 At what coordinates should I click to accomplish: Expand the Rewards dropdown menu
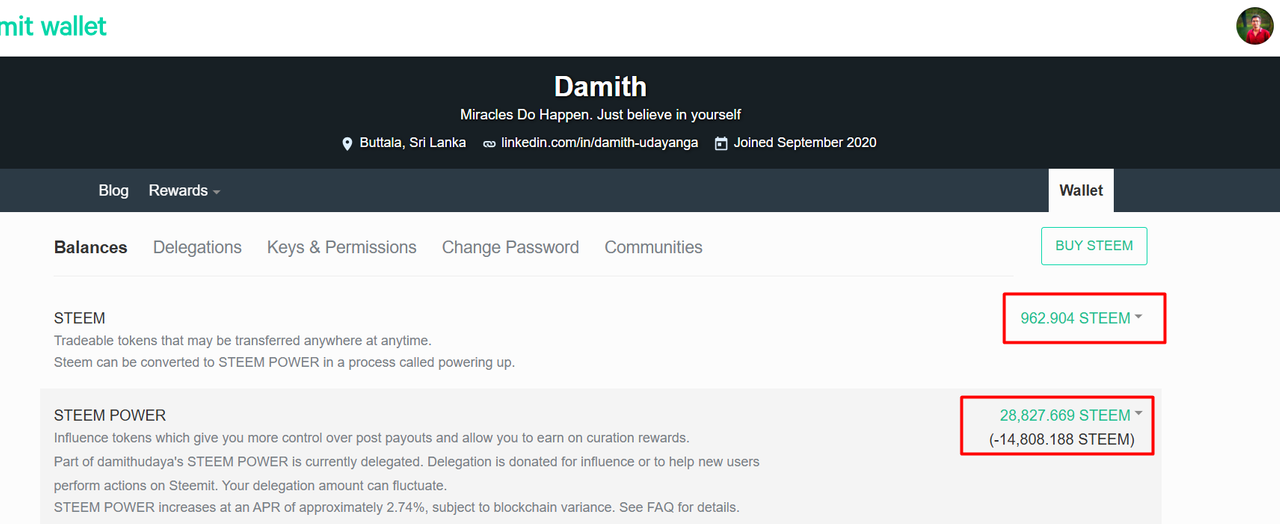tap(184, 190)
